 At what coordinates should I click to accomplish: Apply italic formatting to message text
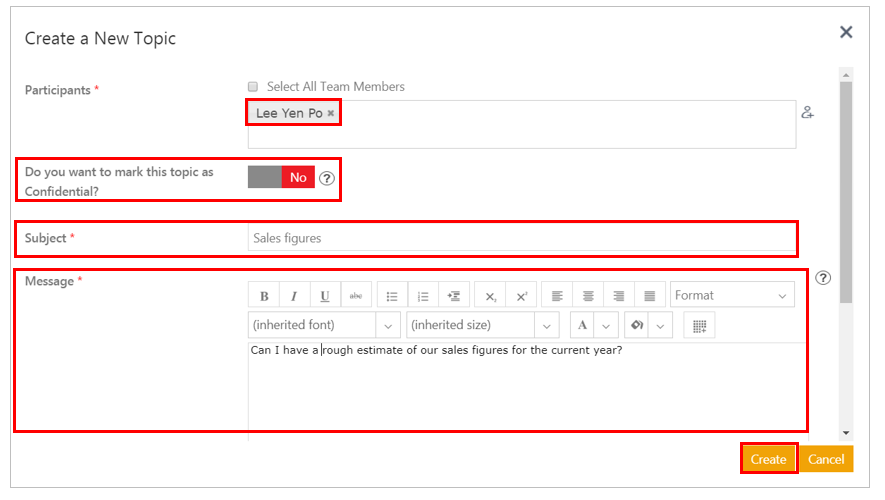pos(294,296)
